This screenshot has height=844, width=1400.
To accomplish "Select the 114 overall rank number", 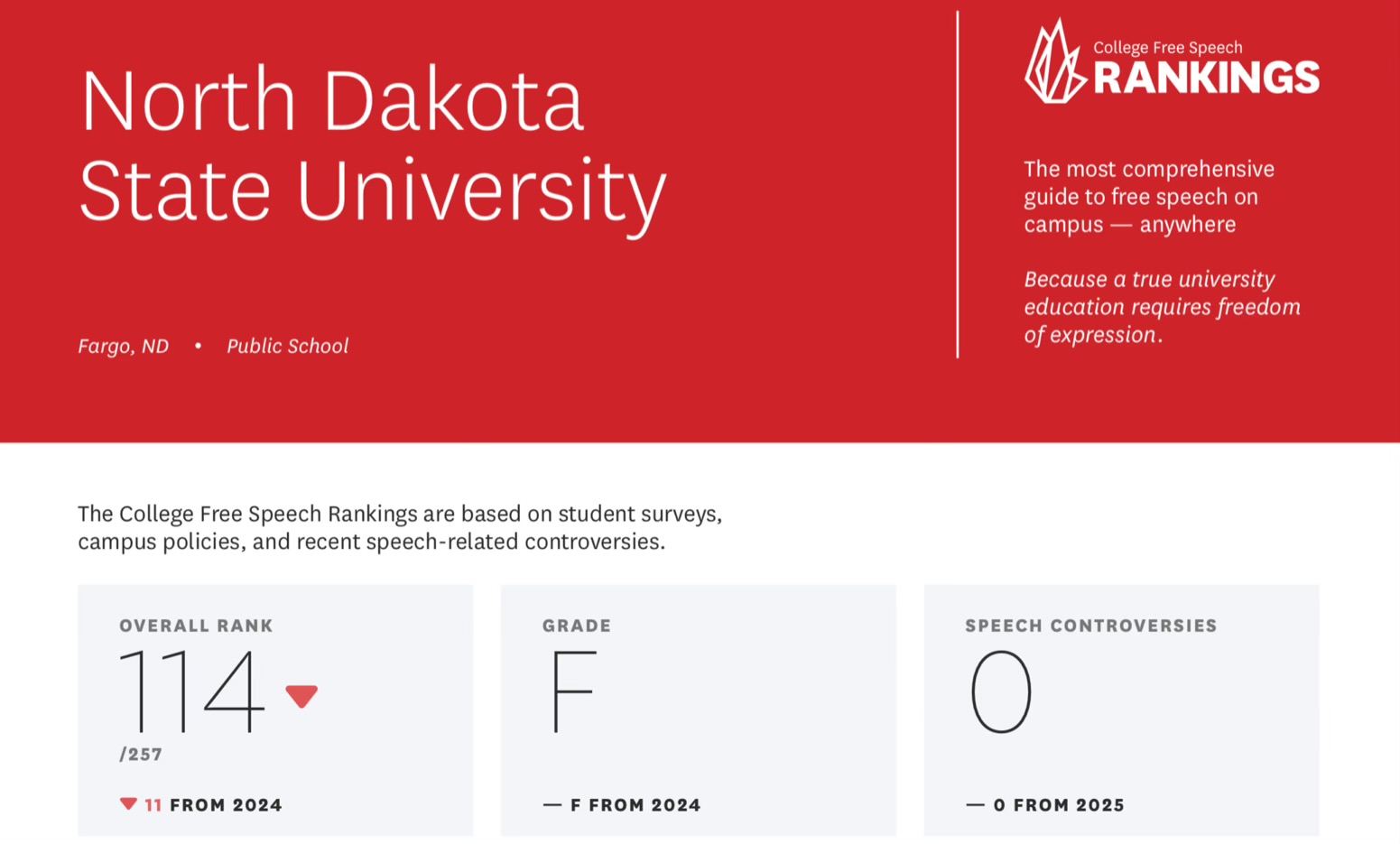I will tap(191, 691).
